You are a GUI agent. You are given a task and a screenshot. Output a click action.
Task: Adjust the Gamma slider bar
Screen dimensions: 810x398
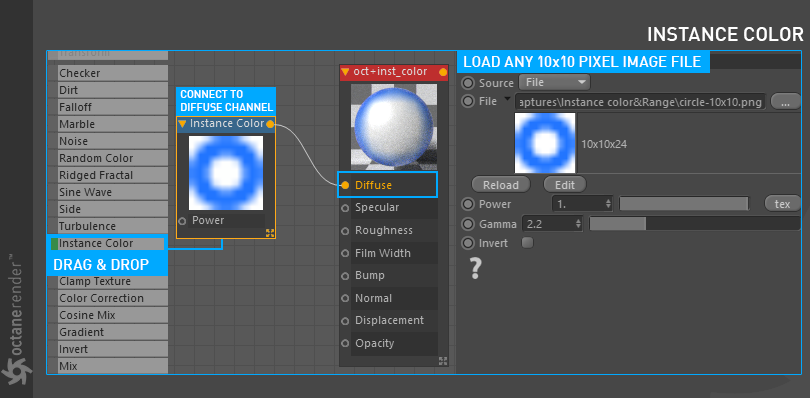tap(695, 224)
